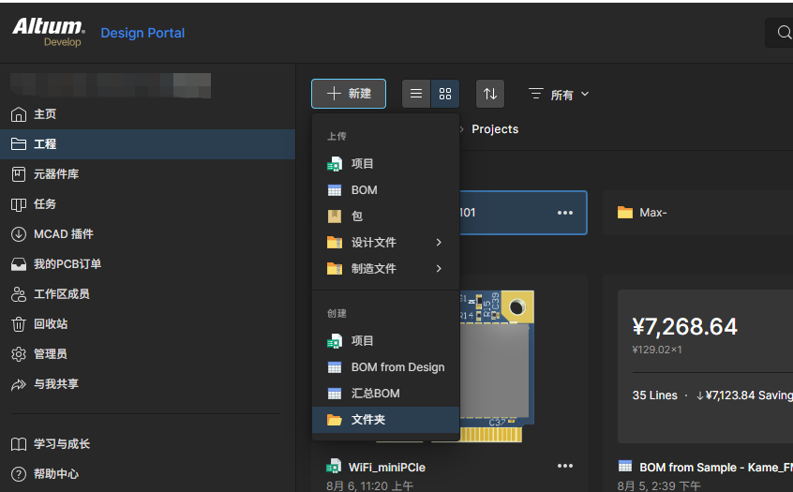
Task: Click the search magnifier icon in header
Action: pos(784,32)
